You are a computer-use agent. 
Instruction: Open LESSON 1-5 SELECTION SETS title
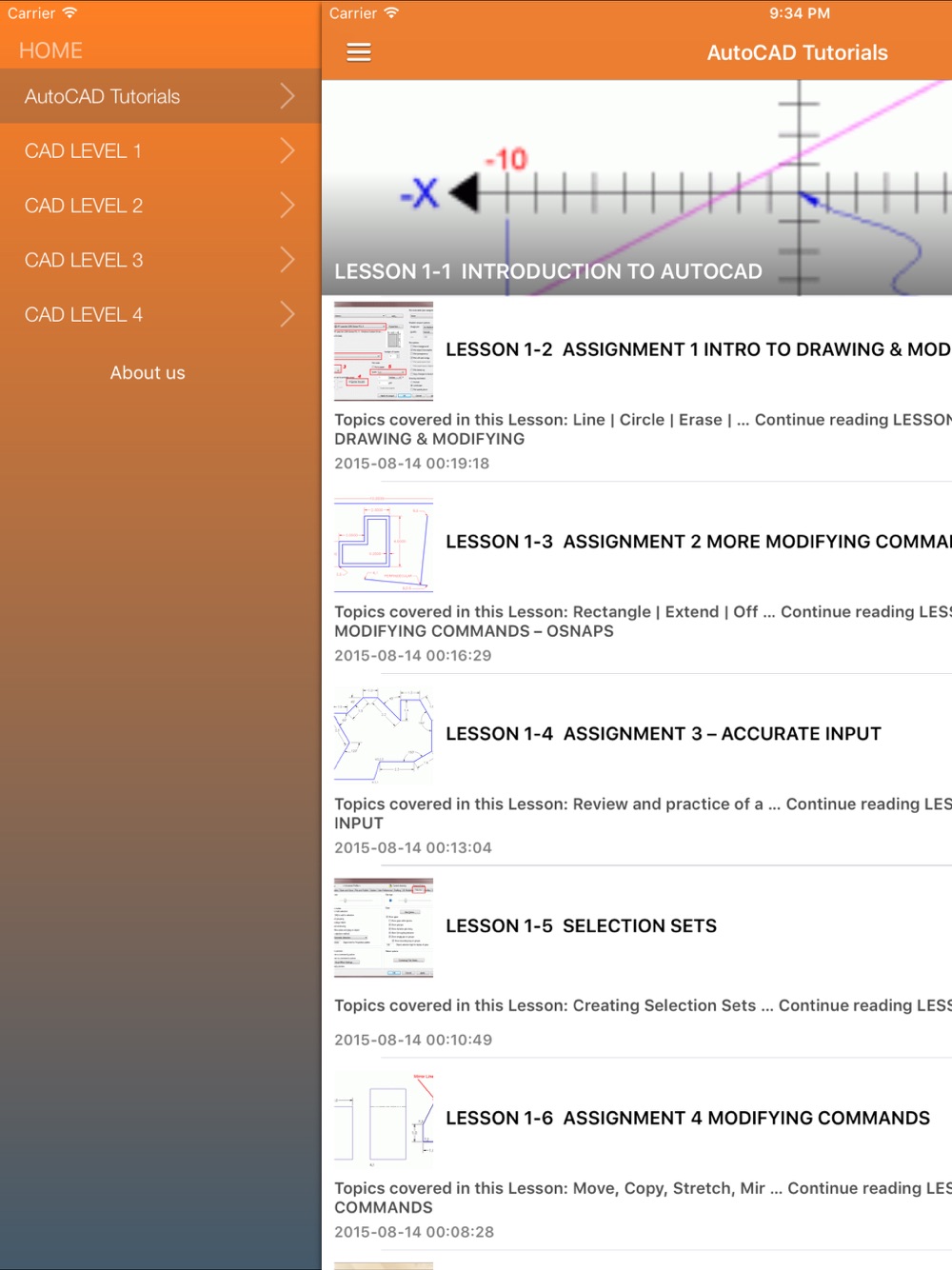point(582,926)
